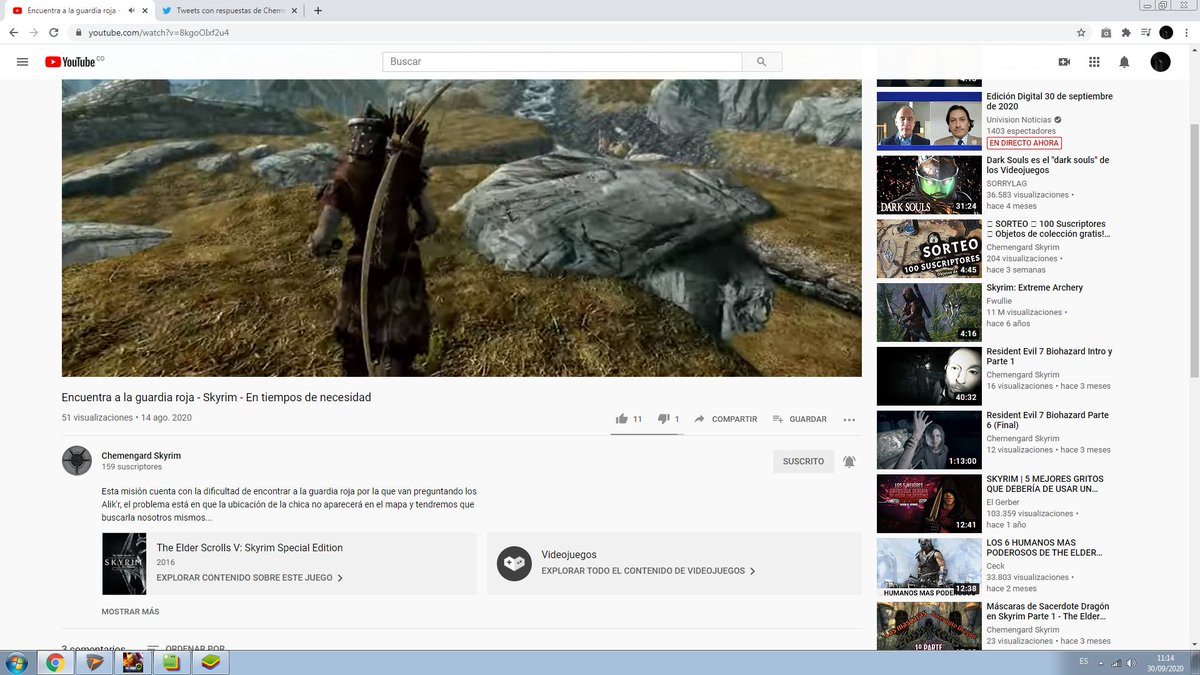Open the SORTEO 100 Suscriptores thumbnail
This screenshot has height=675, width=1200.
tap(929, 248)
